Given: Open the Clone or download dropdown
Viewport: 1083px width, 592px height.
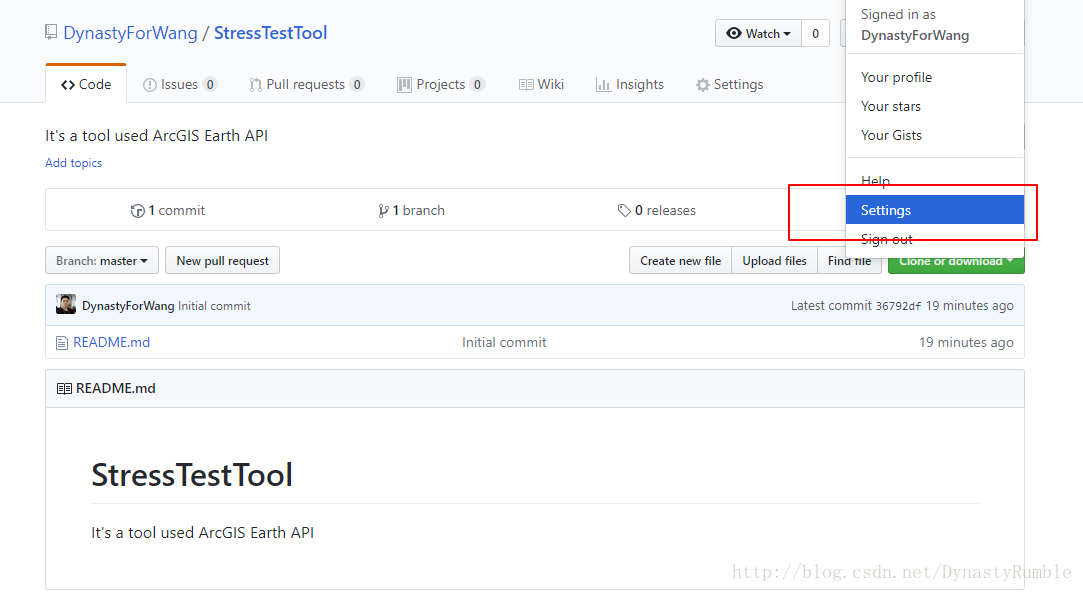Looking at the screenshot, I should [956, 261].
